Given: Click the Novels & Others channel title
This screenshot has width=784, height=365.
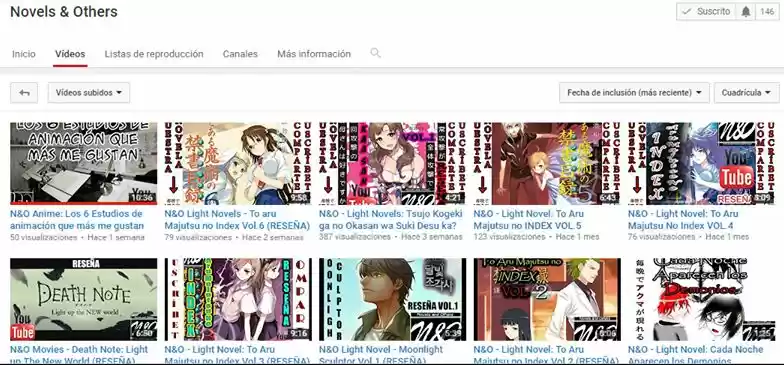Looking at the screenshot, I should (x=64, y=12).
